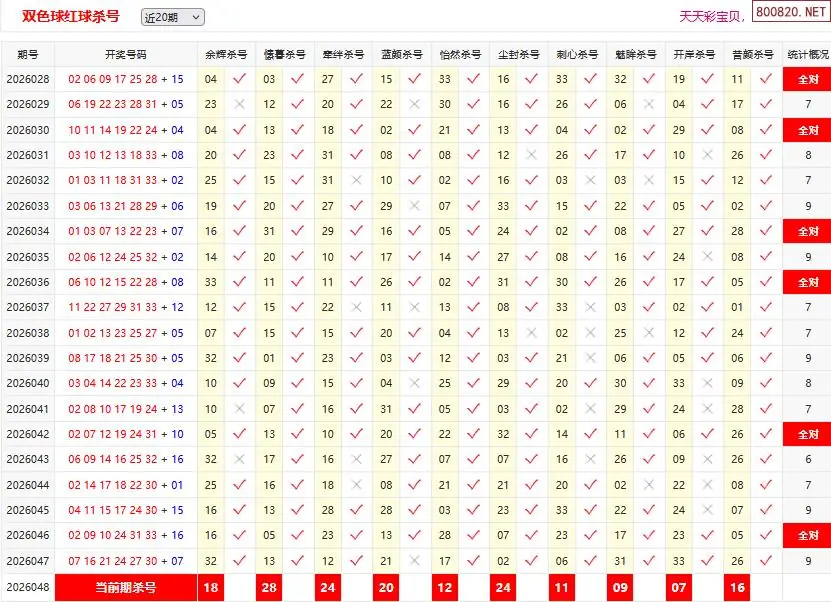Click the check mark under 余辉杀号 for 2026028
831x602 pixels.
coord(239,79)
